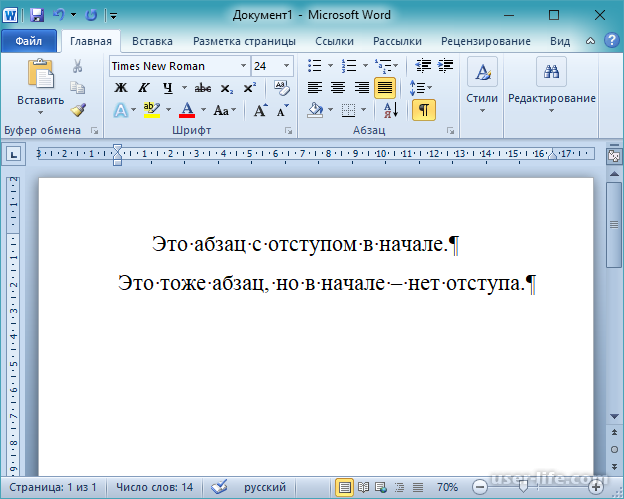Apply superscript formatting
The width and height of the screenshot is (624, 499).
(250, 88)
